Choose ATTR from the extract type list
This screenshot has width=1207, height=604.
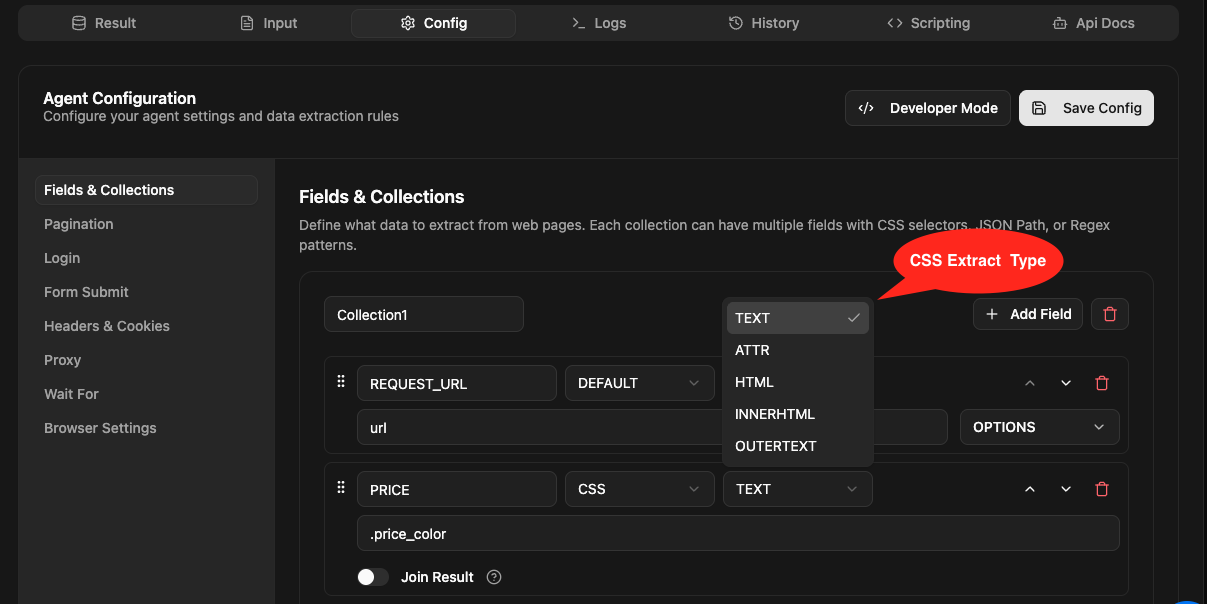point(752,350)
